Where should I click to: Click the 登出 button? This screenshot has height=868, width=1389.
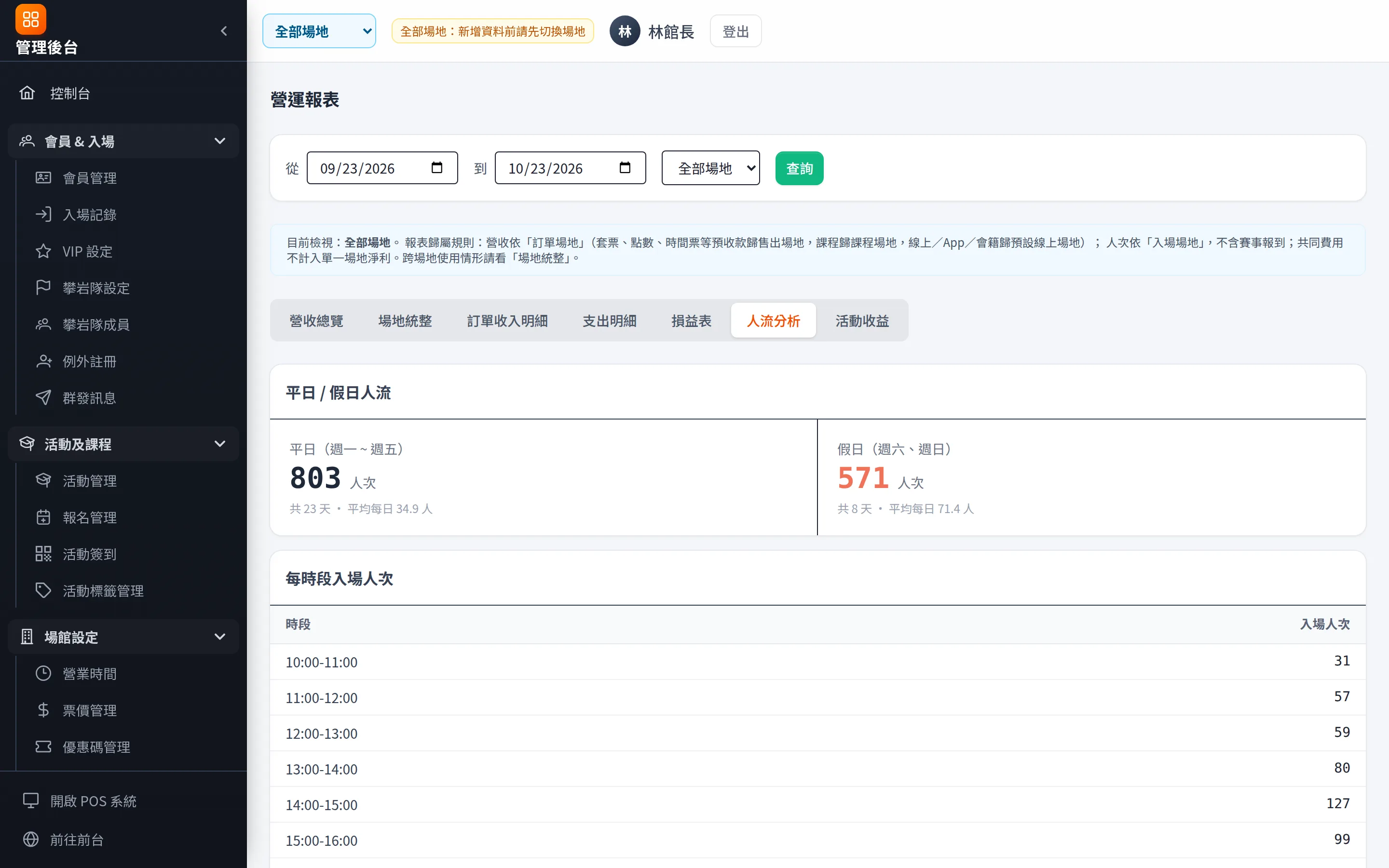coord(736,31)
